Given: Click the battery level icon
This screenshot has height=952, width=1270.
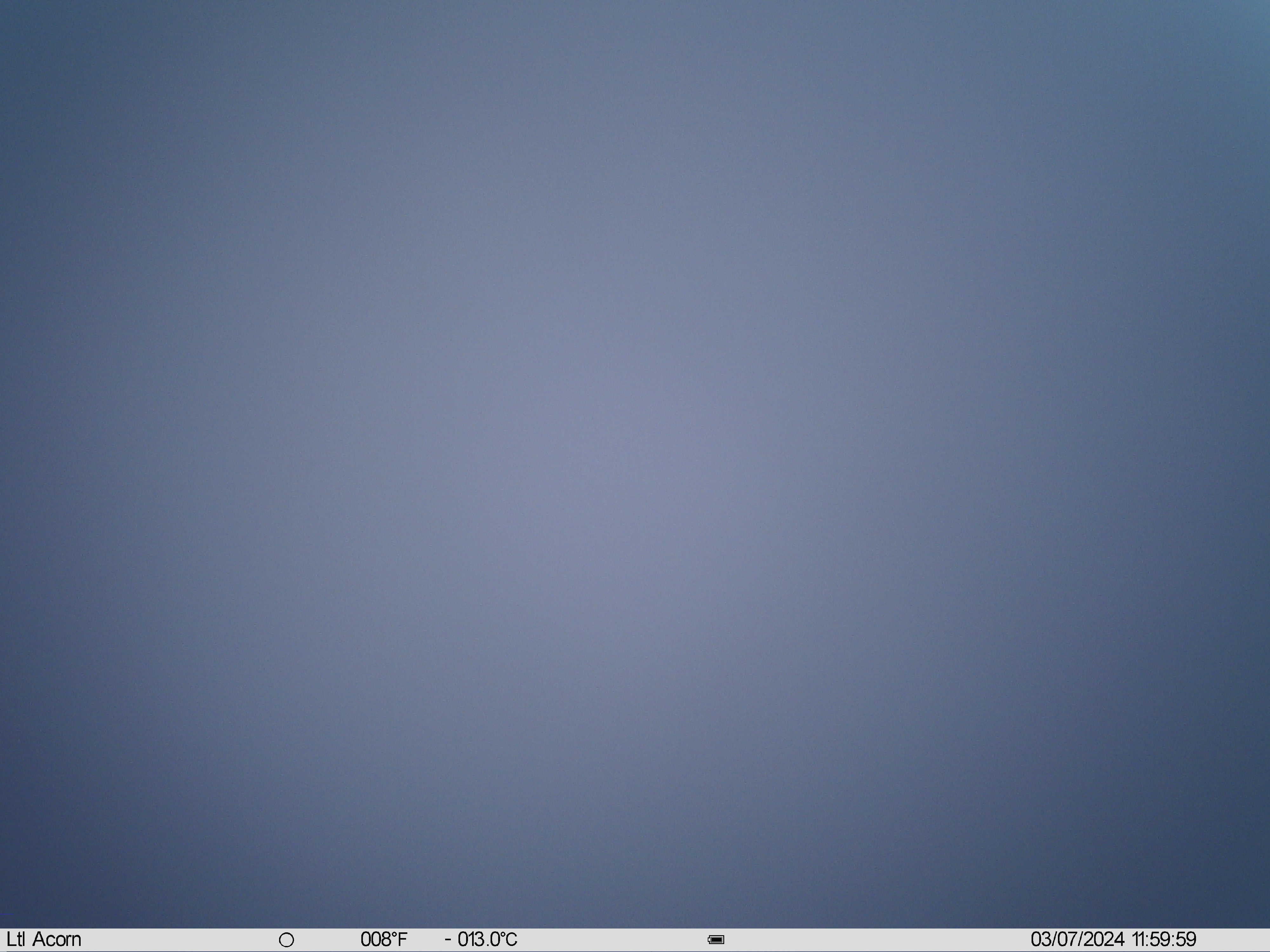Looking at the screenshot, I should pos(716,940).
